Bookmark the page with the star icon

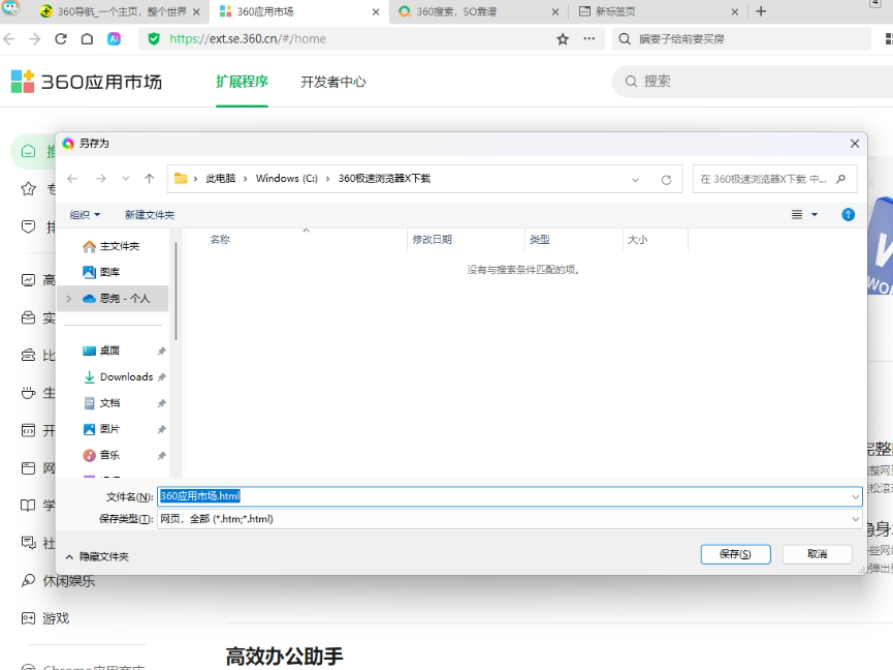(x=563, y=39)
